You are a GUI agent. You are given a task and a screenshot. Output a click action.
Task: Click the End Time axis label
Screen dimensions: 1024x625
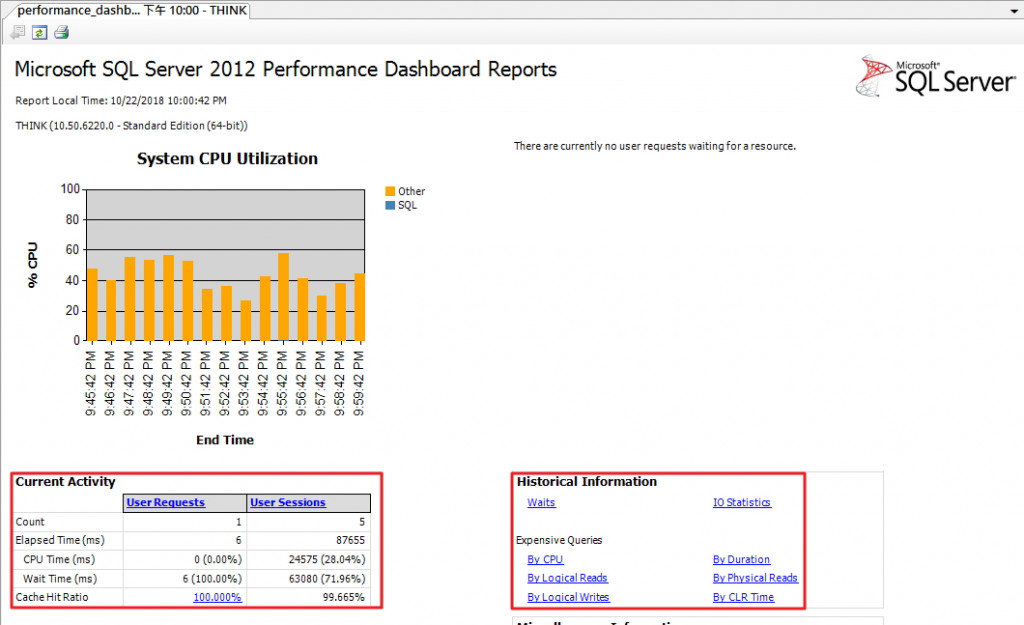coord(225,440)
